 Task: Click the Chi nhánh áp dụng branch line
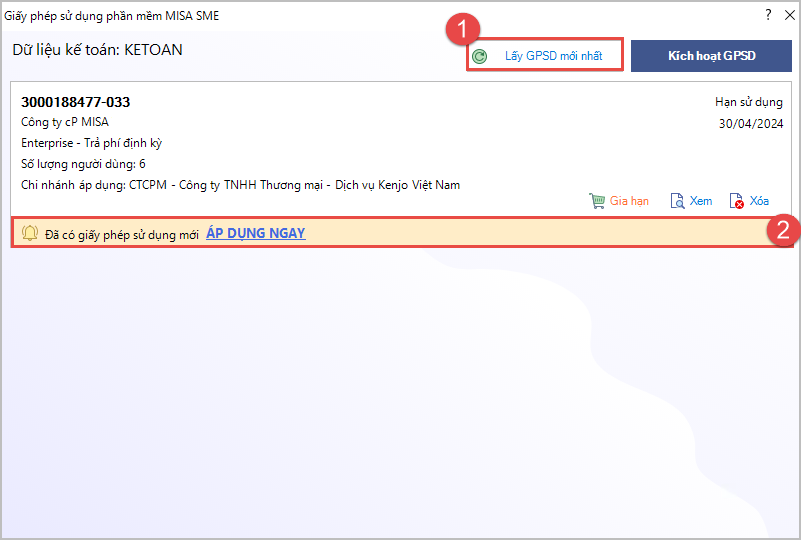point(240,185)
